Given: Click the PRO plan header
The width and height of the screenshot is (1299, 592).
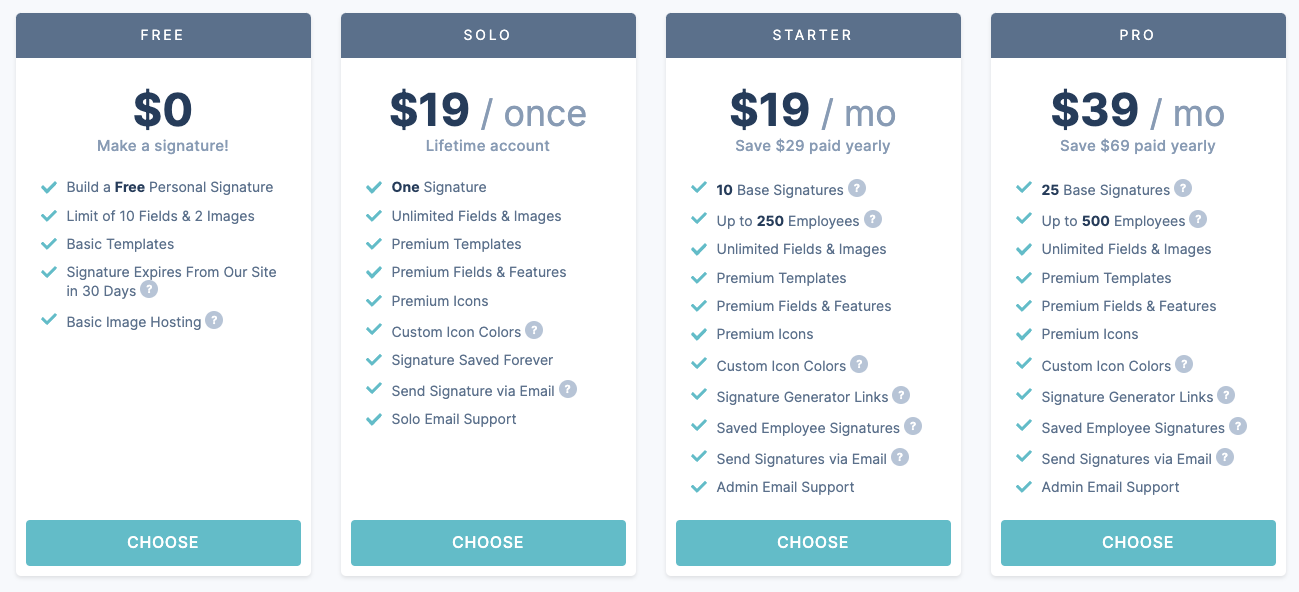Looking at the screenshot, I should pyautogui.click(x=1138, y=35).
